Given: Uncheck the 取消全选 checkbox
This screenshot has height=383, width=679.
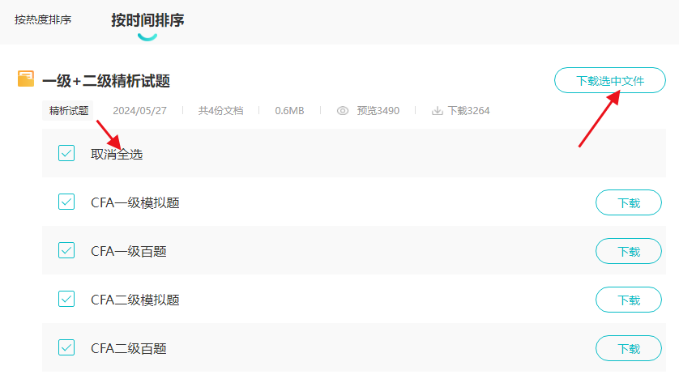Looking at the screenshot, I should [x=66, y=153].
